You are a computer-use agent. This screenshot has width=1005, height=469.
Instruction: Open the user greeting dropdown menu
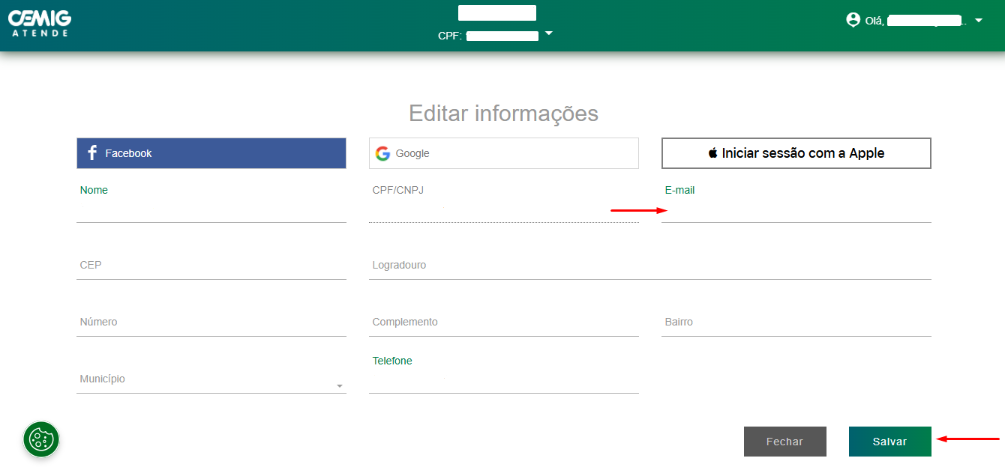click(978, 20)
